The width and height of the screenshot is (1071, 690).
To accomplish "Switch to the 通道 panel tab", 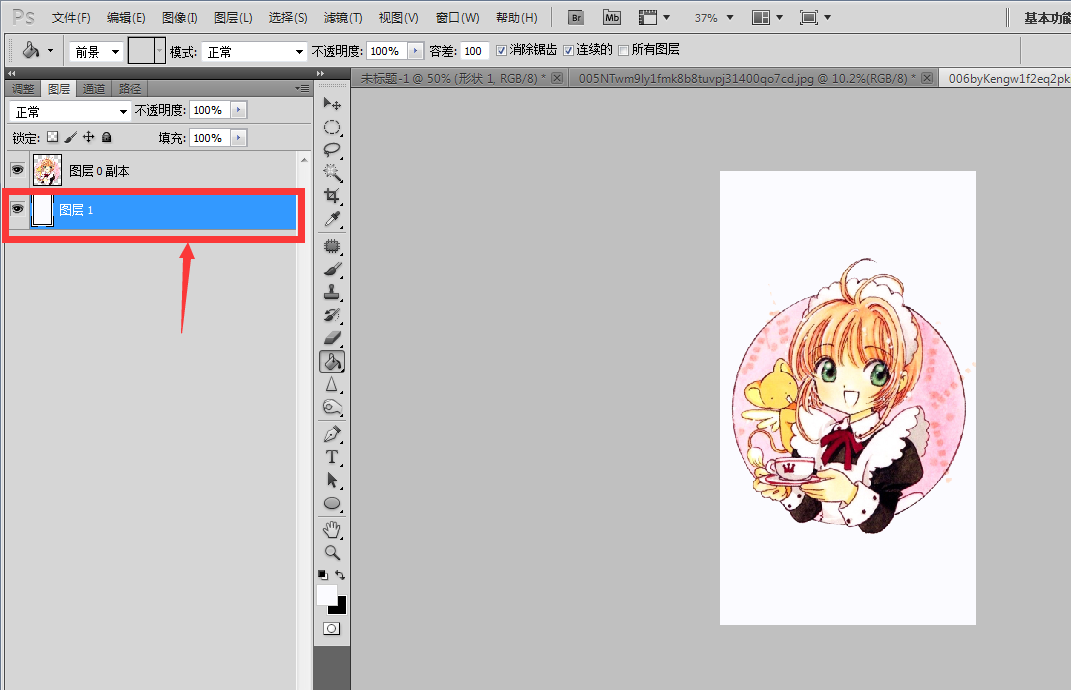I will [94, 89].
